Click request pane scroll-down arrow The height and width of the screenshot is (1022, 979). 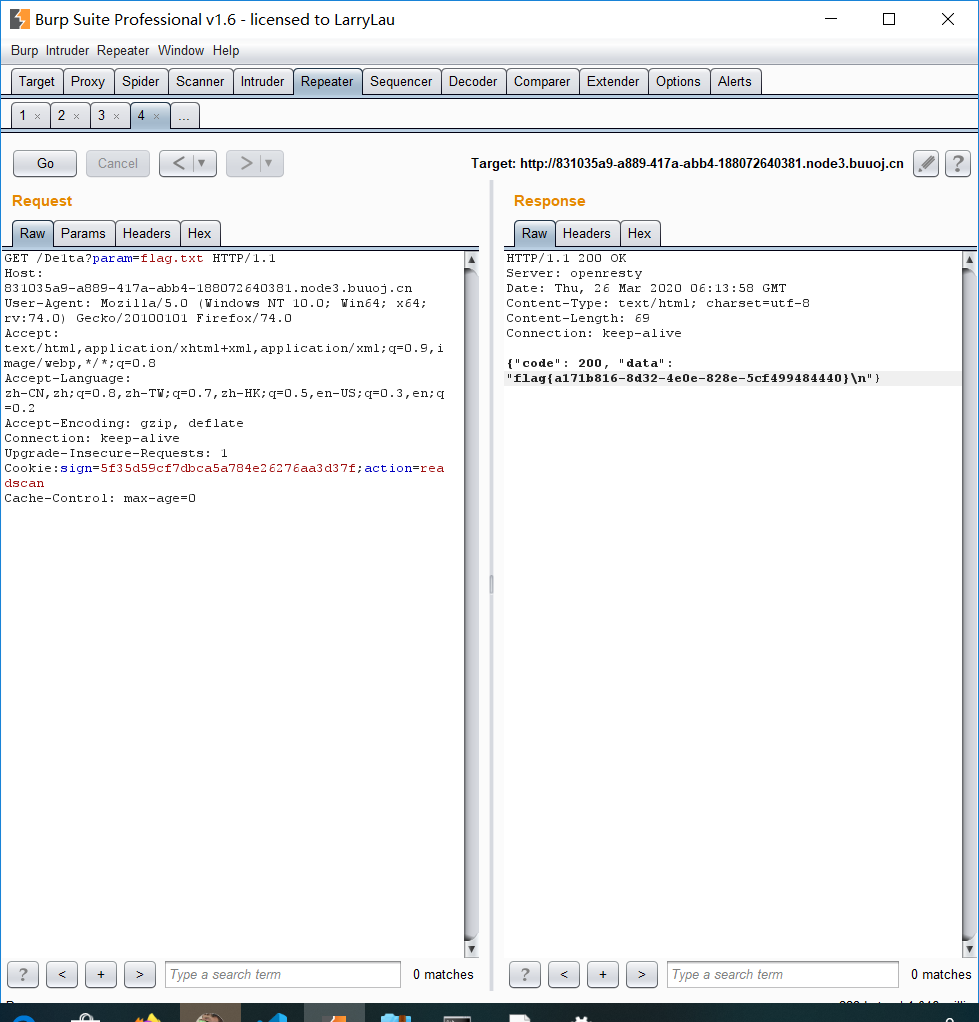point(471,949)
